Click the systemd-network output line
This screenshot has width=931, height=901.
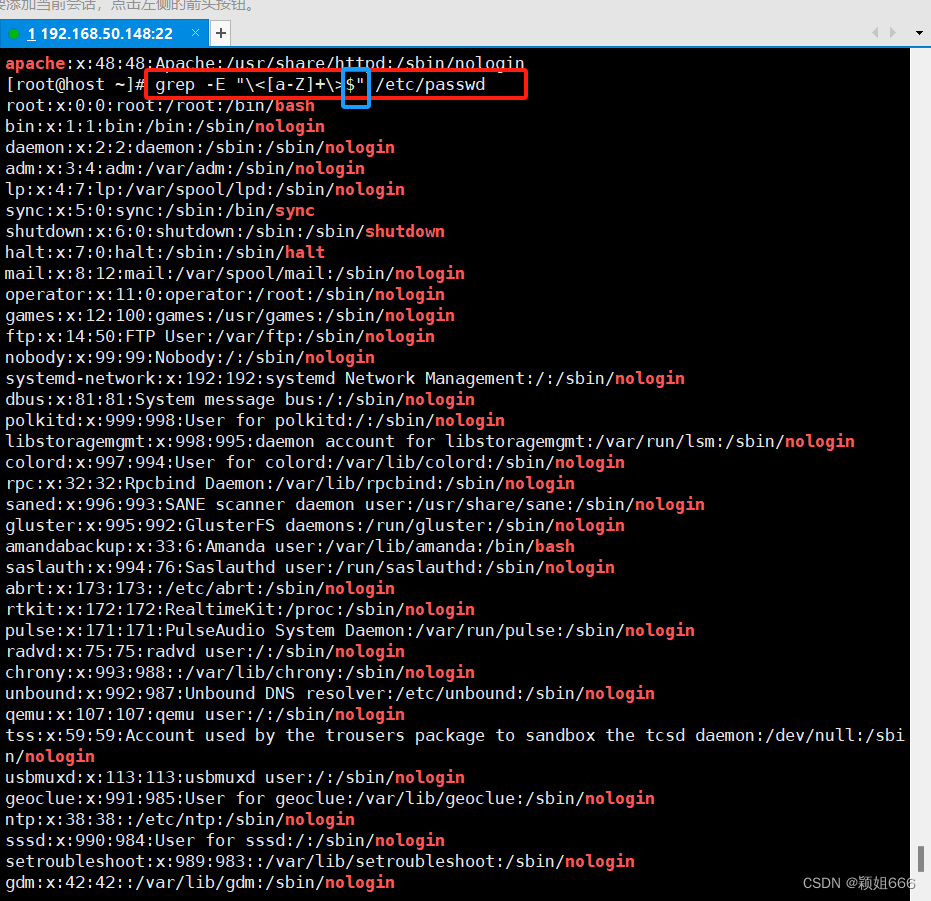point(345,378)
